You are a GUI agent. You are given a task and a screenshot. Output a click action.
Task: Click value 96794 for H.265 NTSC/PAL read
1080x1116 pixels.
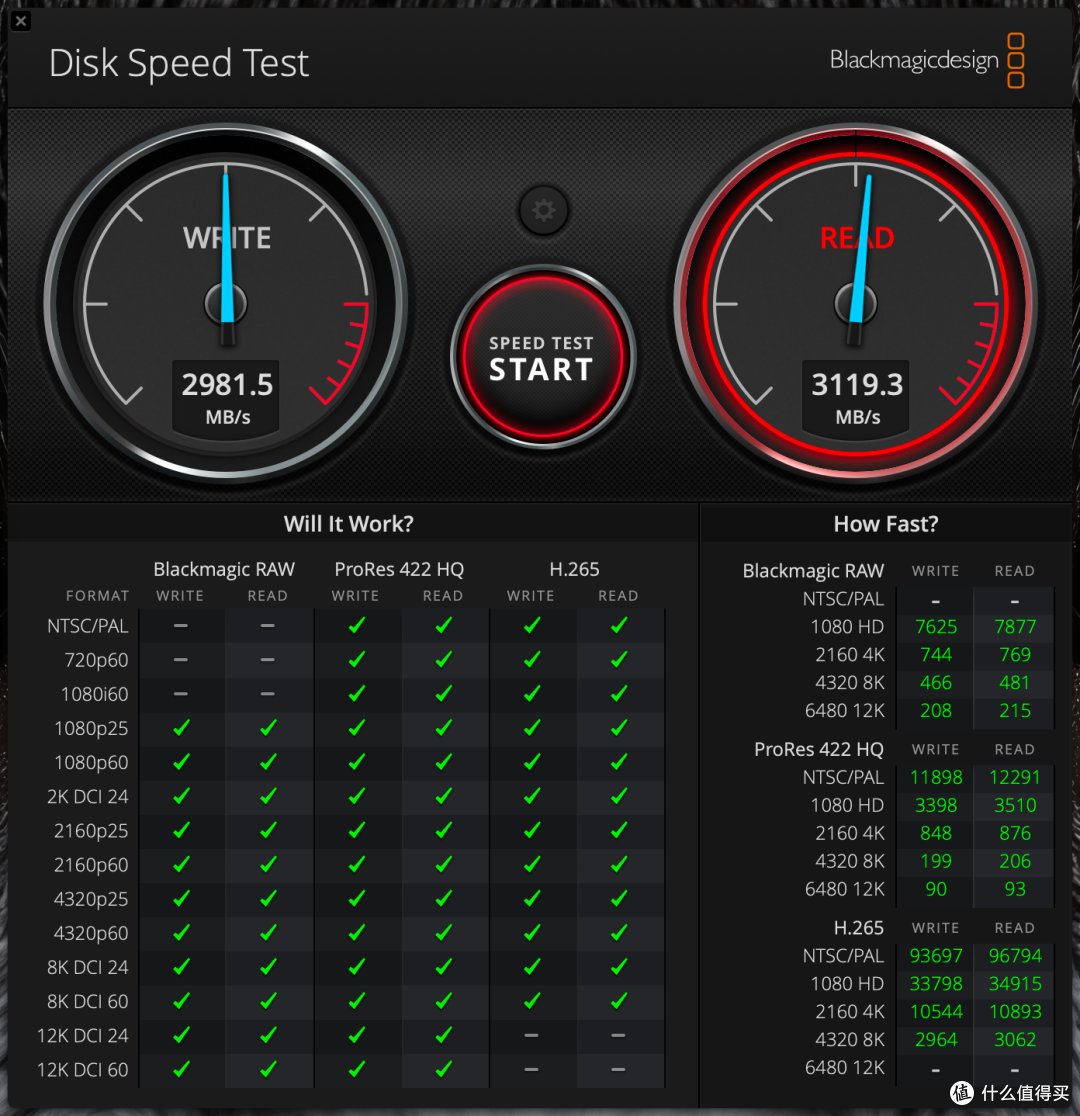click(1015, 956)
